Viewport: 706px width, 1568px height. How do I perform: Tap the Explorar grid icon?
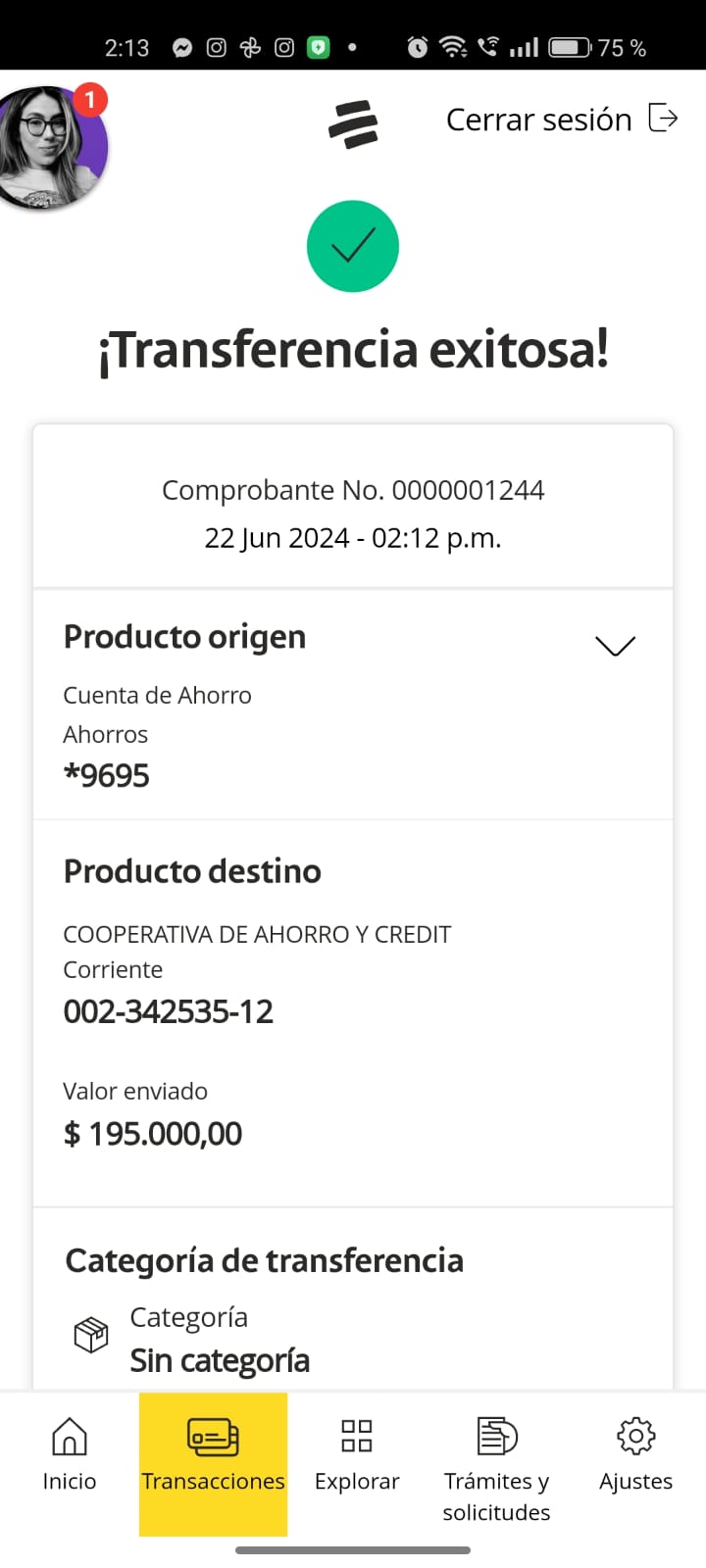click(x=357, y=1437)
